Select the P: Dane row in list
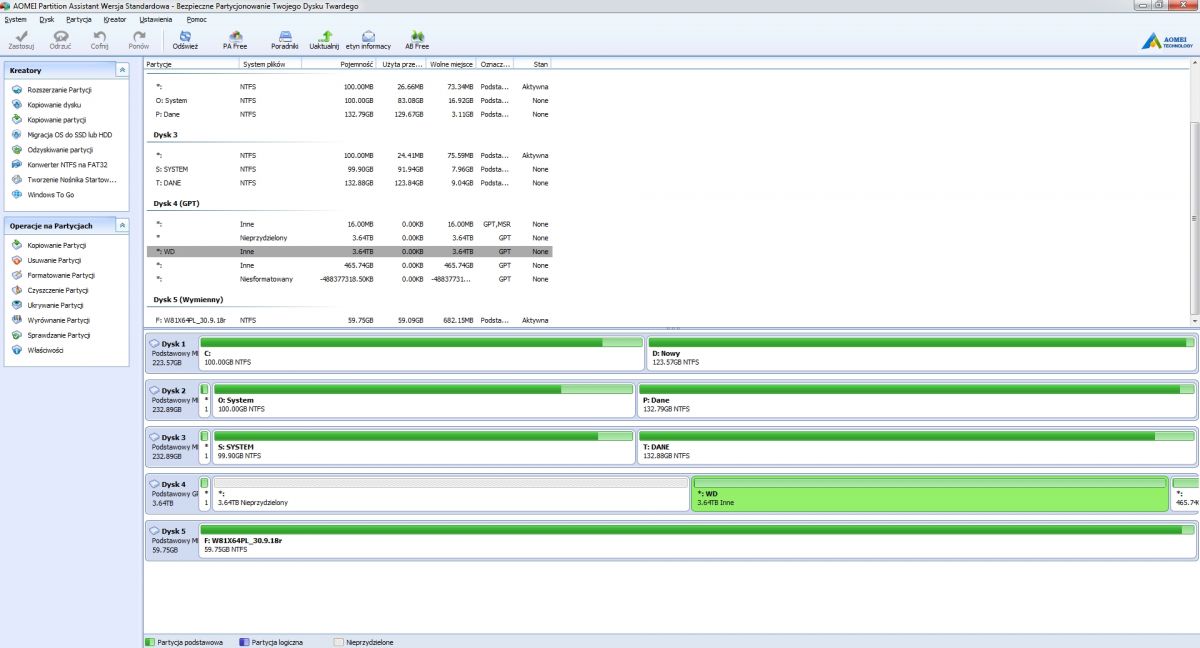This screenshot has height=648, width=1200. coord(349,114)
